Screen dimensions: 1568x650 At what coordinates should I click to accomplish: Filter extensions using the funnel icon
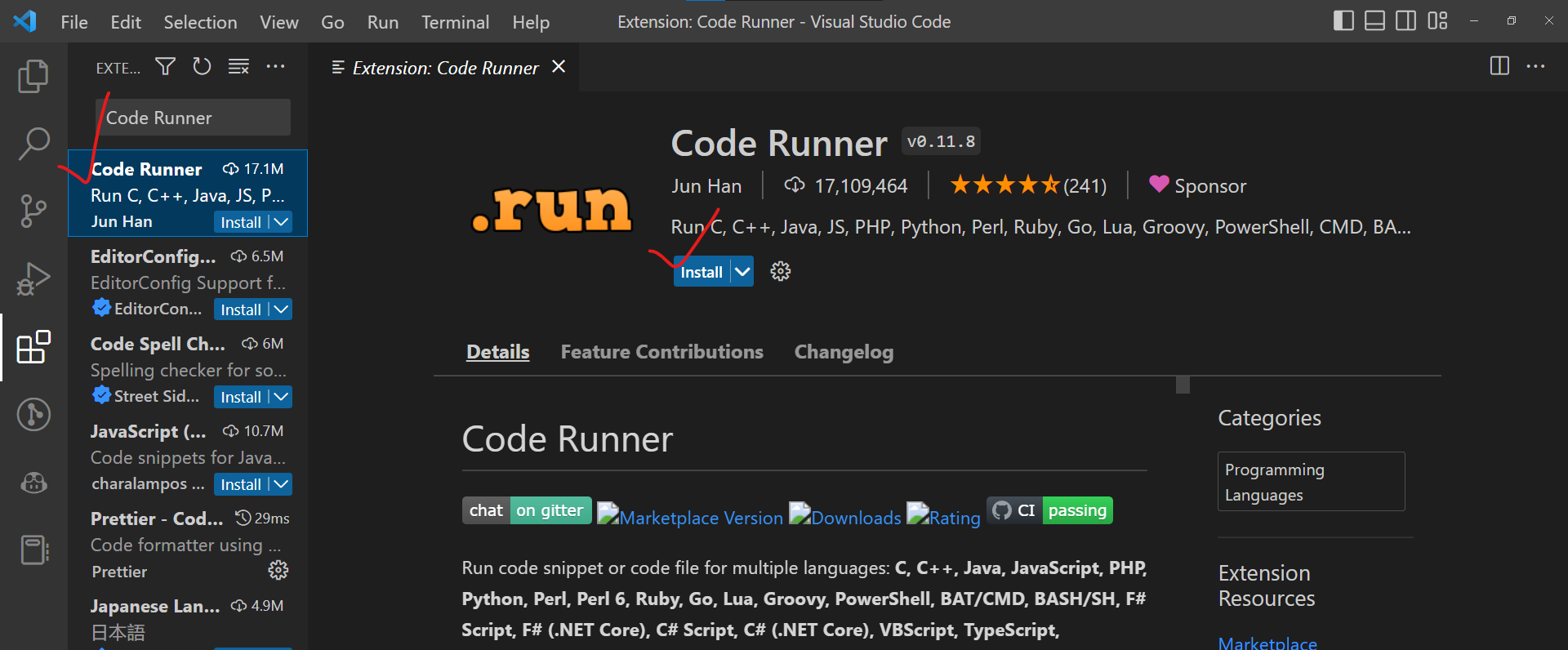pyautogui.click(x=166, y=67)
